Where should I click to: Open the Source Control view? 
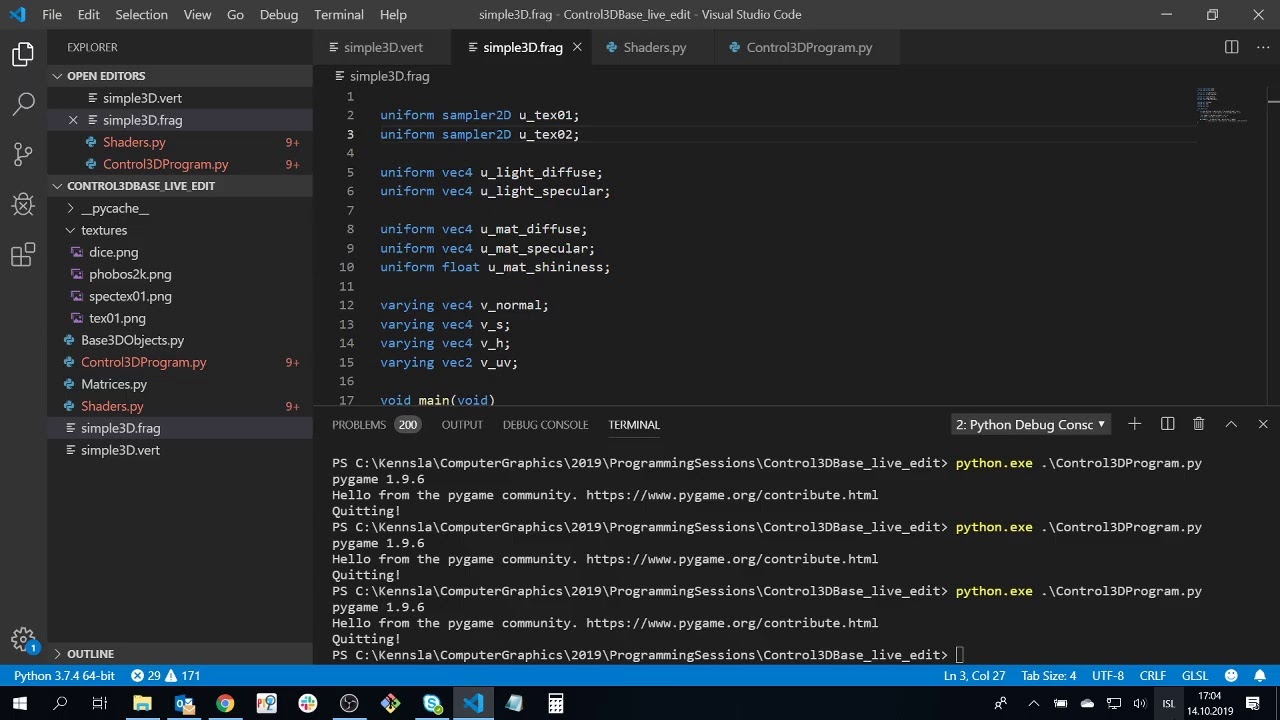coord(23,154)
